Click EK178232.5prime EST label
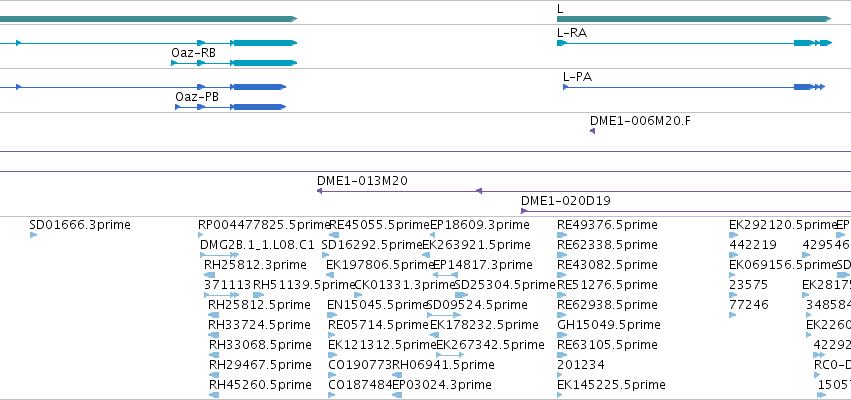 coord(485,325)
